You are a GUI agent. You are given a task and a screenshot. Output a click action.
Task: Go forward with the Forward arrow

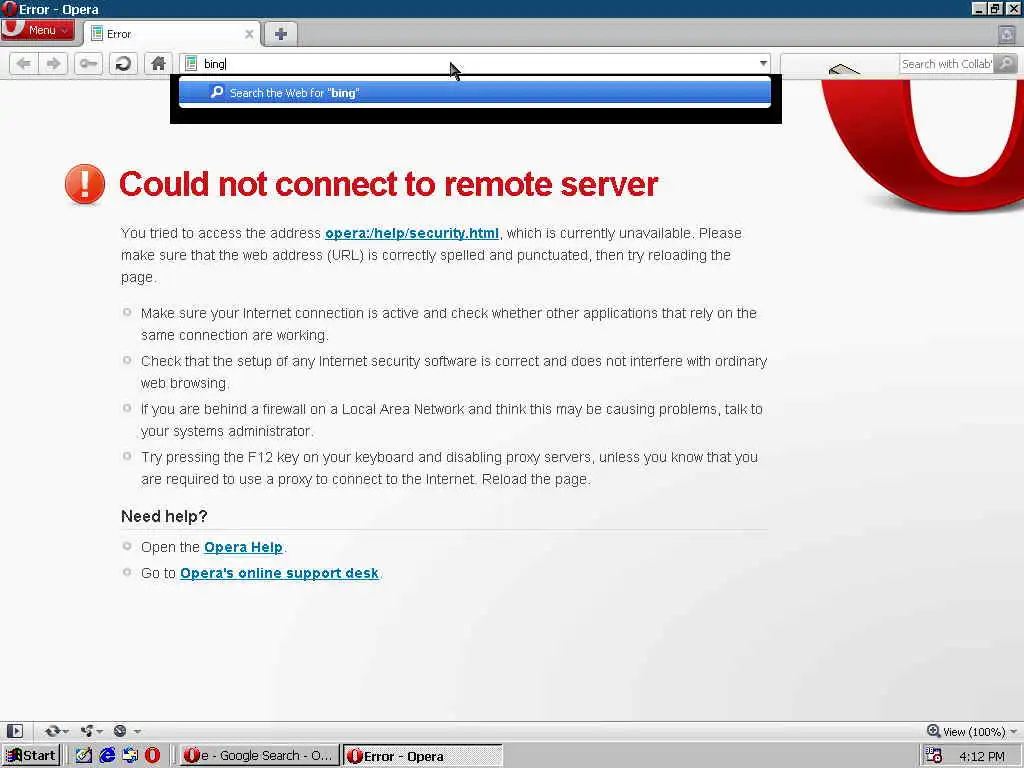click(x=53, y=63)
